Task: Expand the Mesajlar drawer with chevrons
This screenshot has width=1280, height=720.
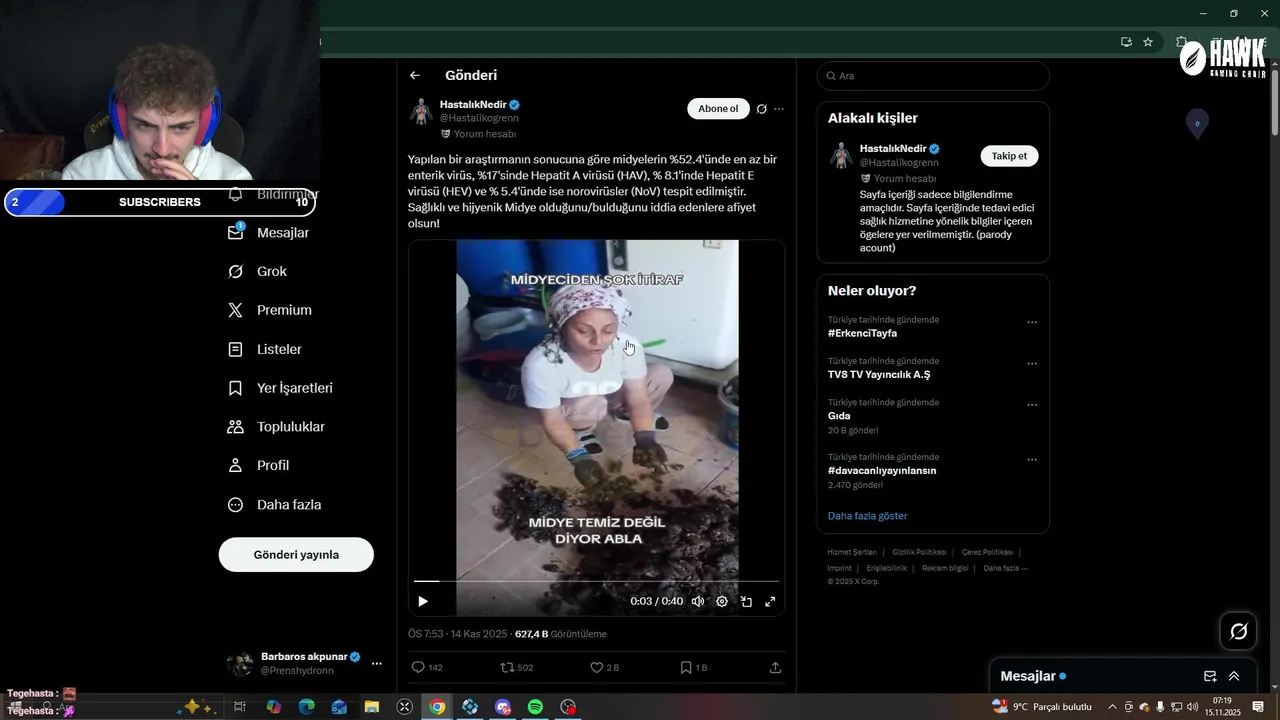Action: pos(1234,676)
